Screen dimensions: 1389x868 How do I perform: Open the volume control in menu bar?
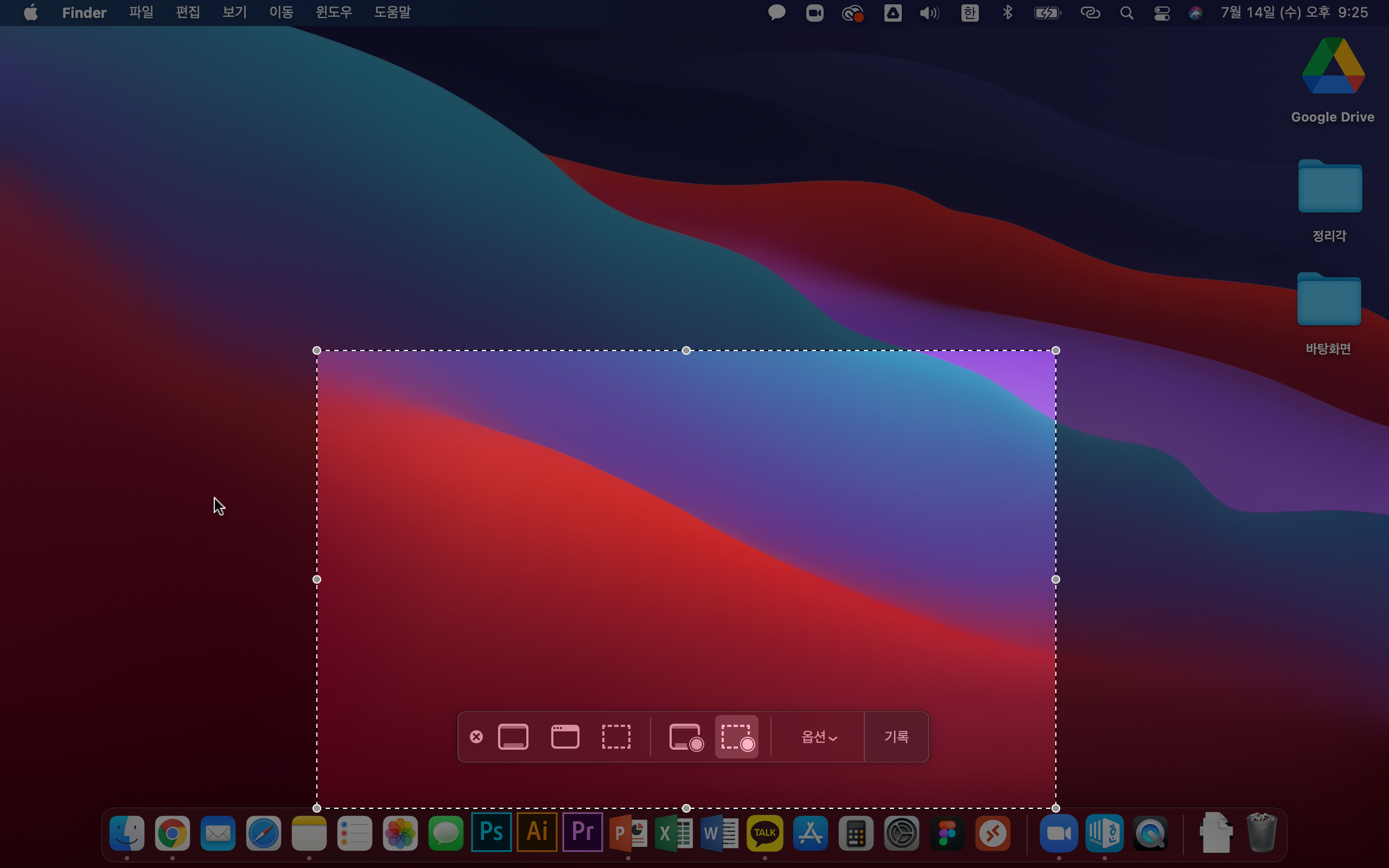pos(929,12)
